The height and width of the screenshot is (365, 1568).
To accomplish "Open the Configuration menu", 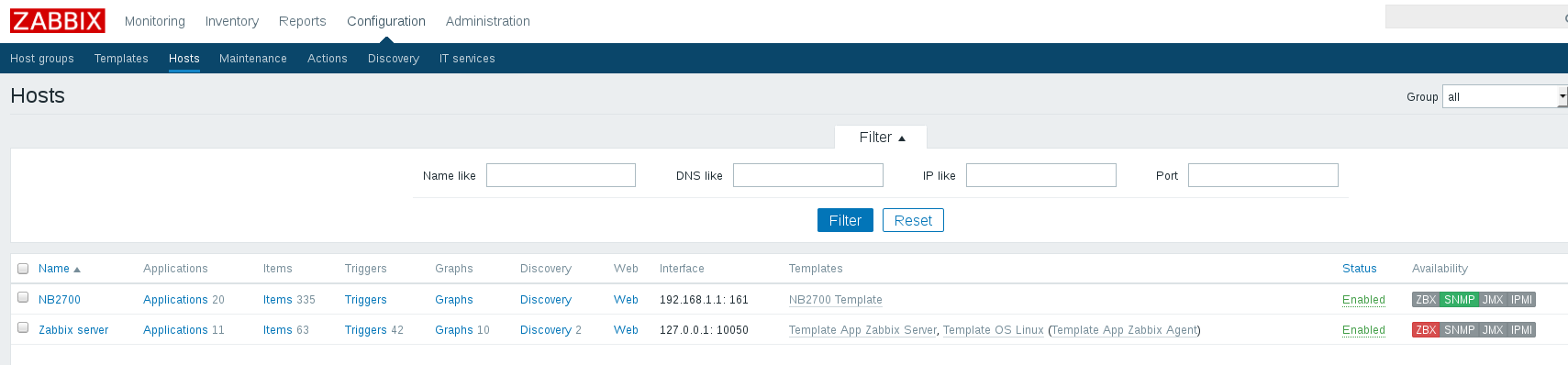I will (386, 21).
